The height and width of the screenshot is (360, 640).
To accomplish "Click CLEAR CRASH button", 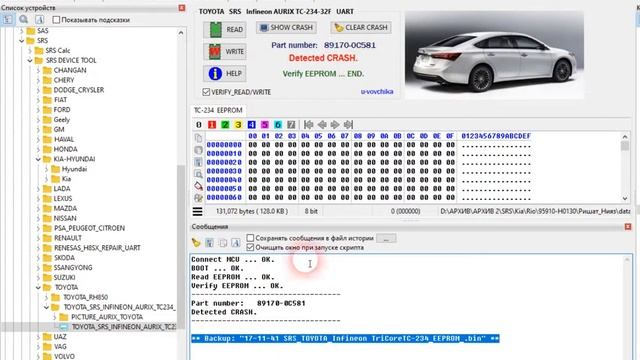I will 361,27.
